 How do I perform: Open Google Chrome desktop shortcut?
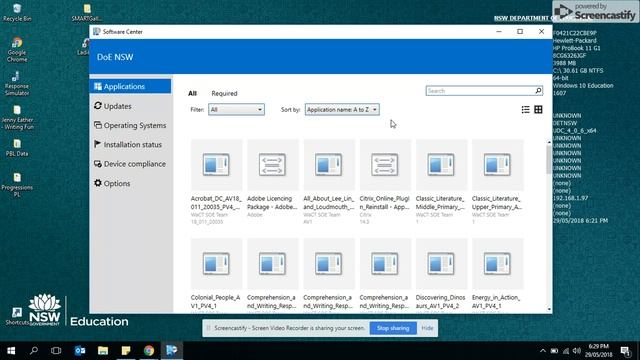point(17,49)
